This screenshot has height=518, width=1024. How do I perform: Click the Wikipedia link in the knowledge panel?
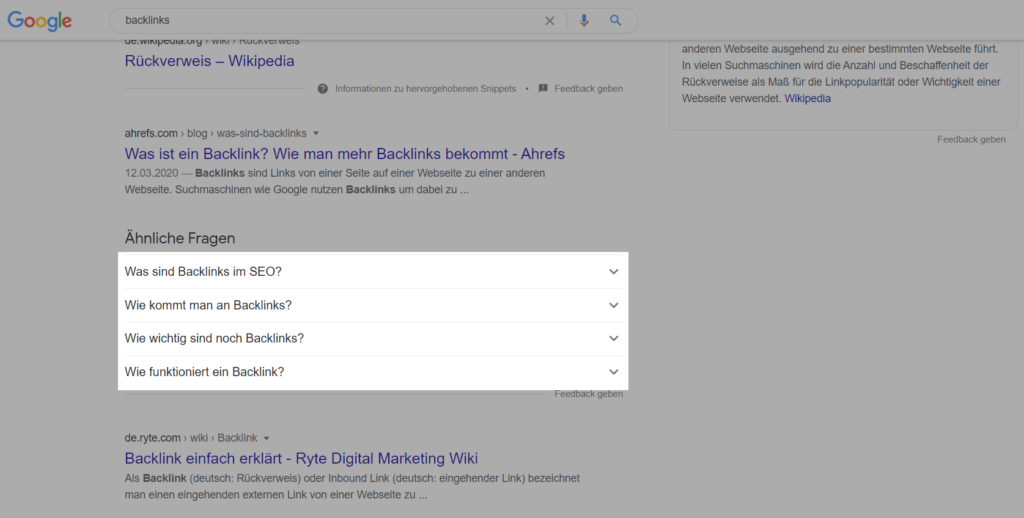coord(807,99)
